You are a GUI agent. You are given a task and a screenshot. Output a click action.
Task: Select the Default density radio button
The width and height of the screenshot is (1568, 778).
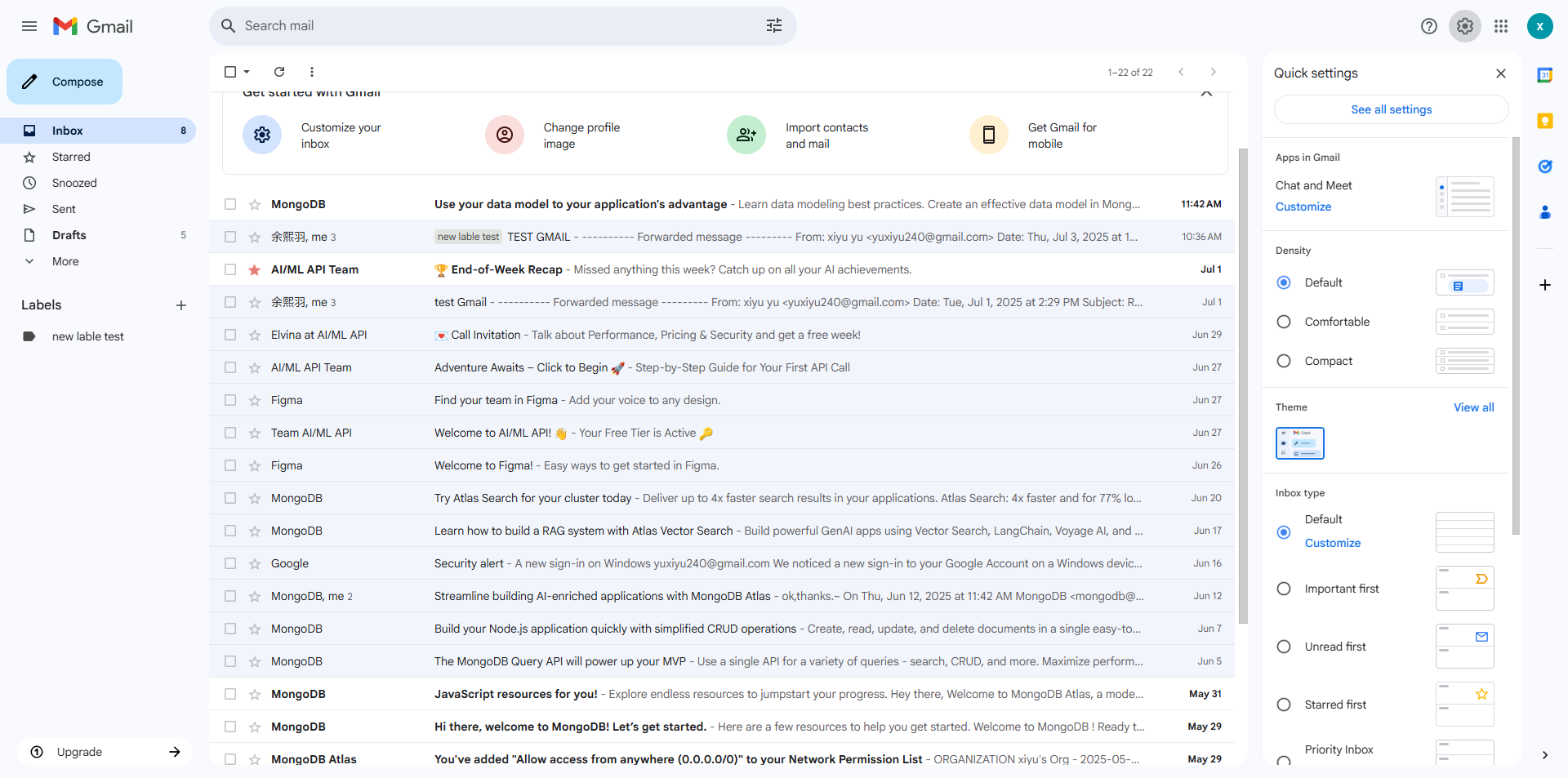(x=1284, y=282)
